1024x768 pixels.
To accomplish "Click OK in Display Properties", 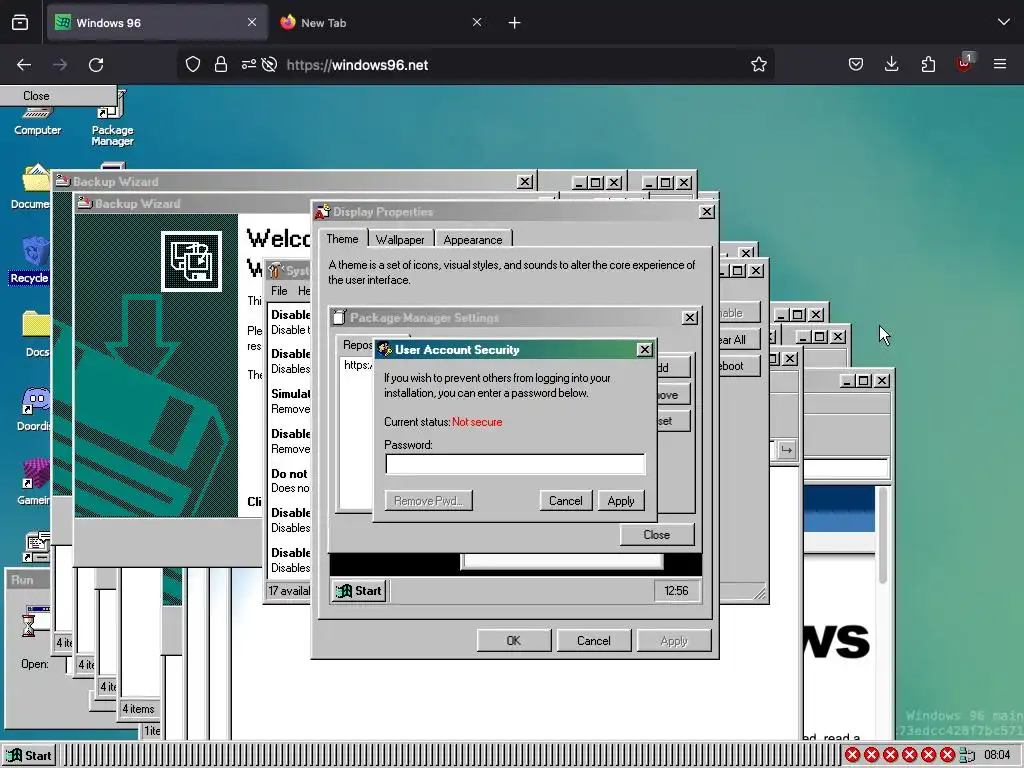I will tap(514, 641).
